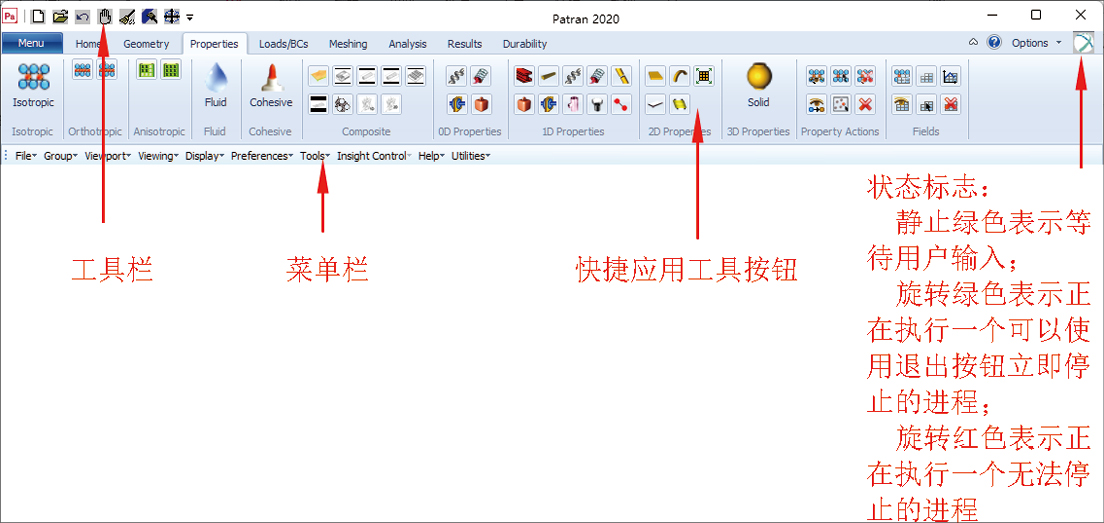Open the Utilities menu
1104x523 pixels.
click(470, 156)
